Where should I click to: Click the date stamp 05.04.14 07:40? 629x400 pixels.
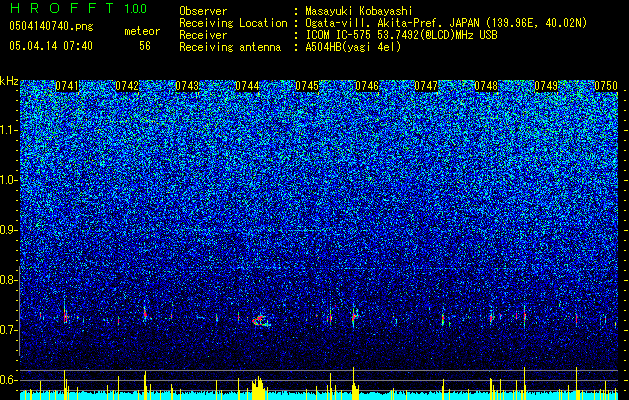51,46
